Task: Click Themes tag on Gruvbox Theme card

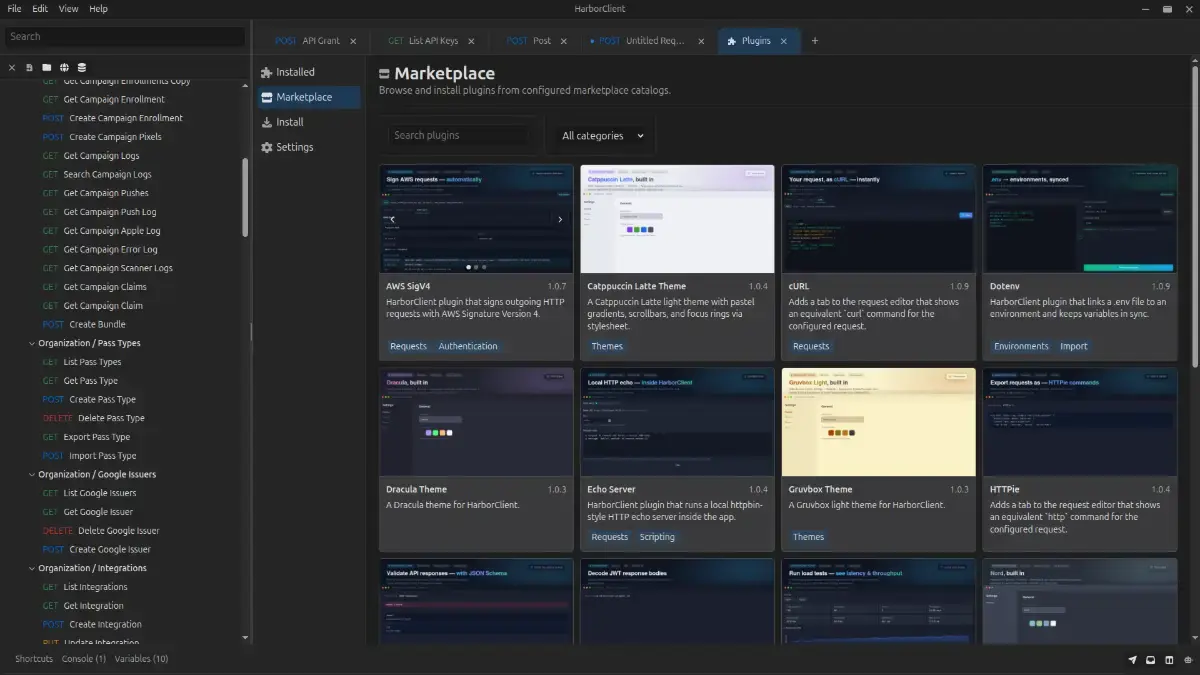Action: (808, 537)
